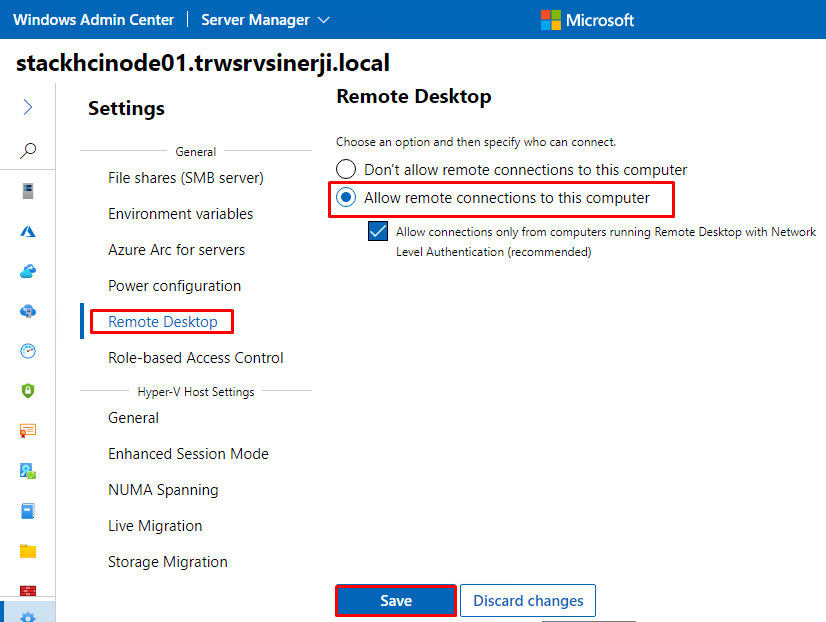Screen dimensions: 826x622
Task: Open the Server Manager dropdown
Action: [265, 20]
